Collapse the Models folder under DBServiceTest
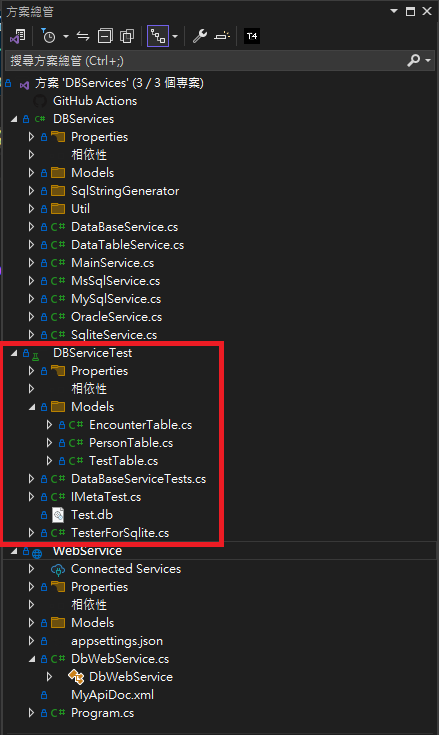Image resolution: width=445 pixels, height=738 pixels. pos(32,407)
